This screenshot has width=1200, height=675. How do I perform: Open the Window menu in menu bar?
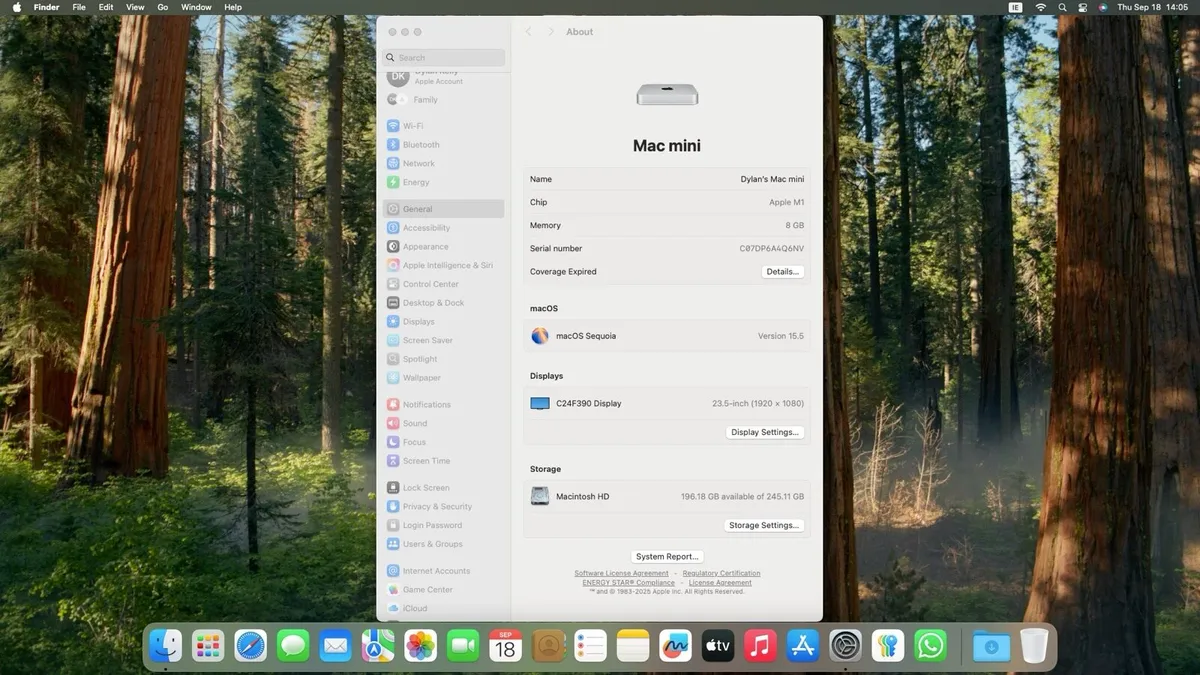pyautogui.click(x=196, y=7)
